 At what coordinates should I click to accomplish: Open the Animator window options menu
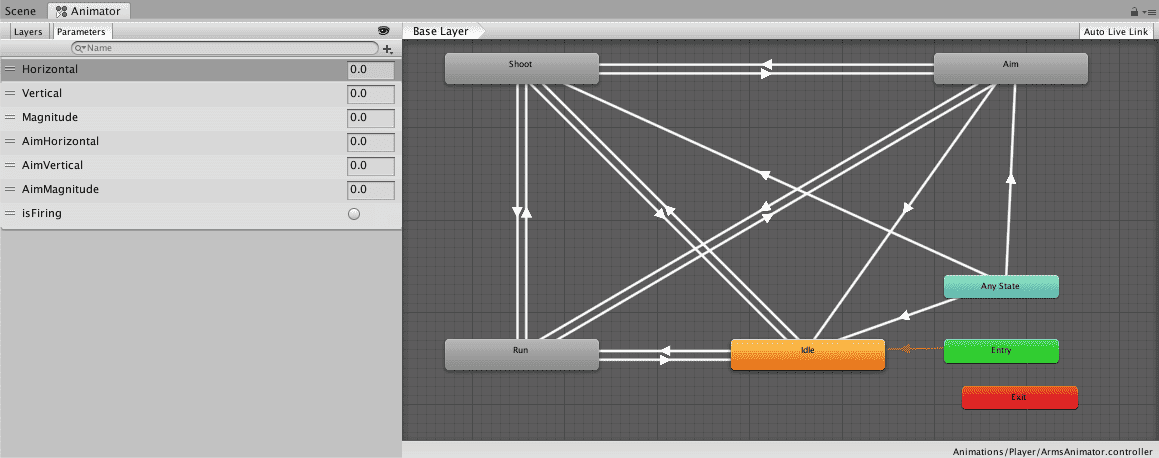1149,11
